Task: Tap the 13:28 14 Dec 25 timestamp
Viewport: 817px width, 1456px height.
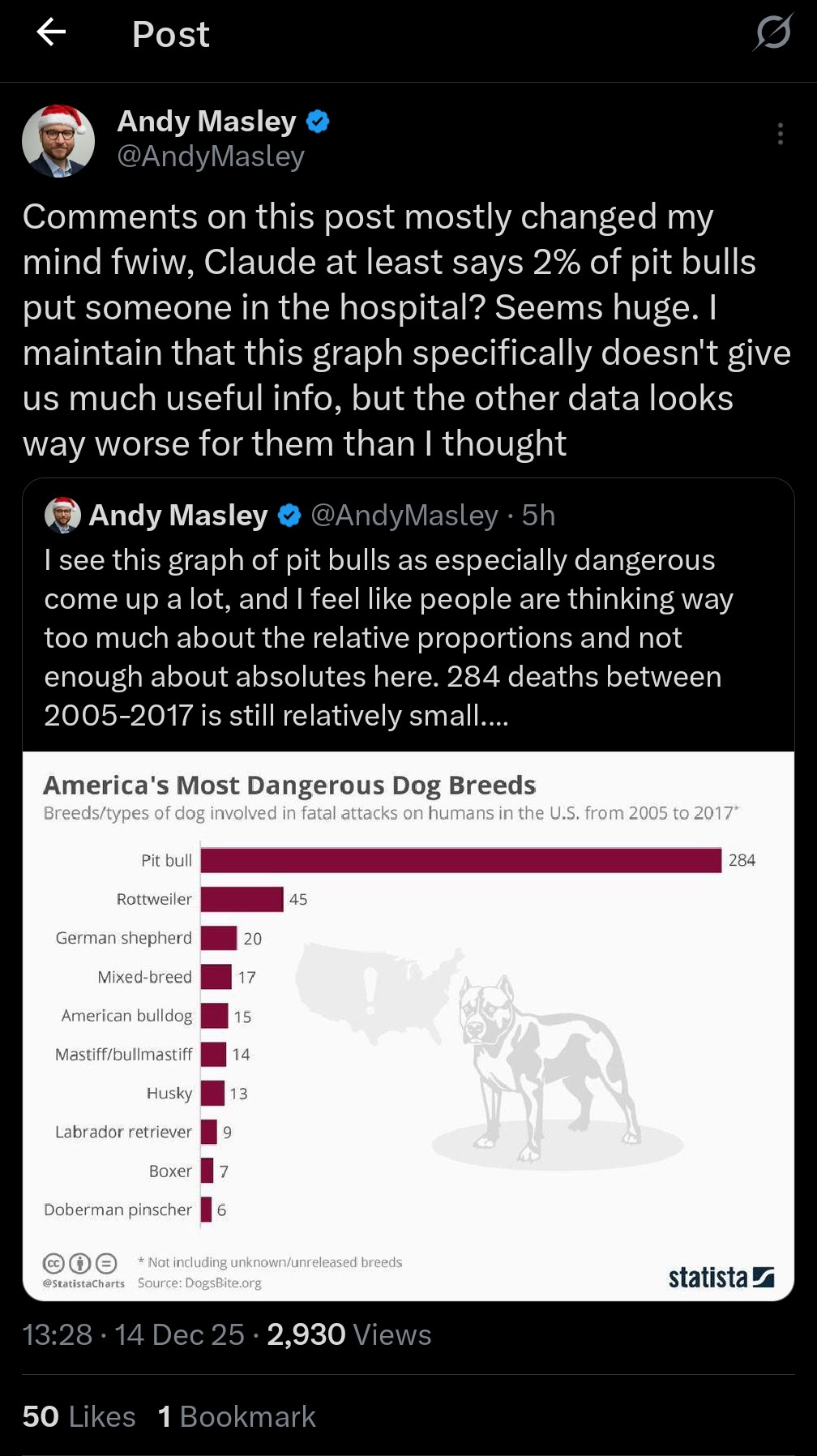Action: tap(133, 1334)
